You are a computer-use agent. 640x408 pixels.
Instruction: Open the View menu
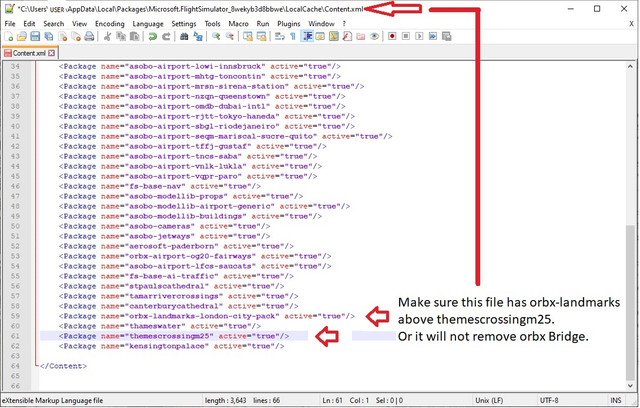point(80,24)
